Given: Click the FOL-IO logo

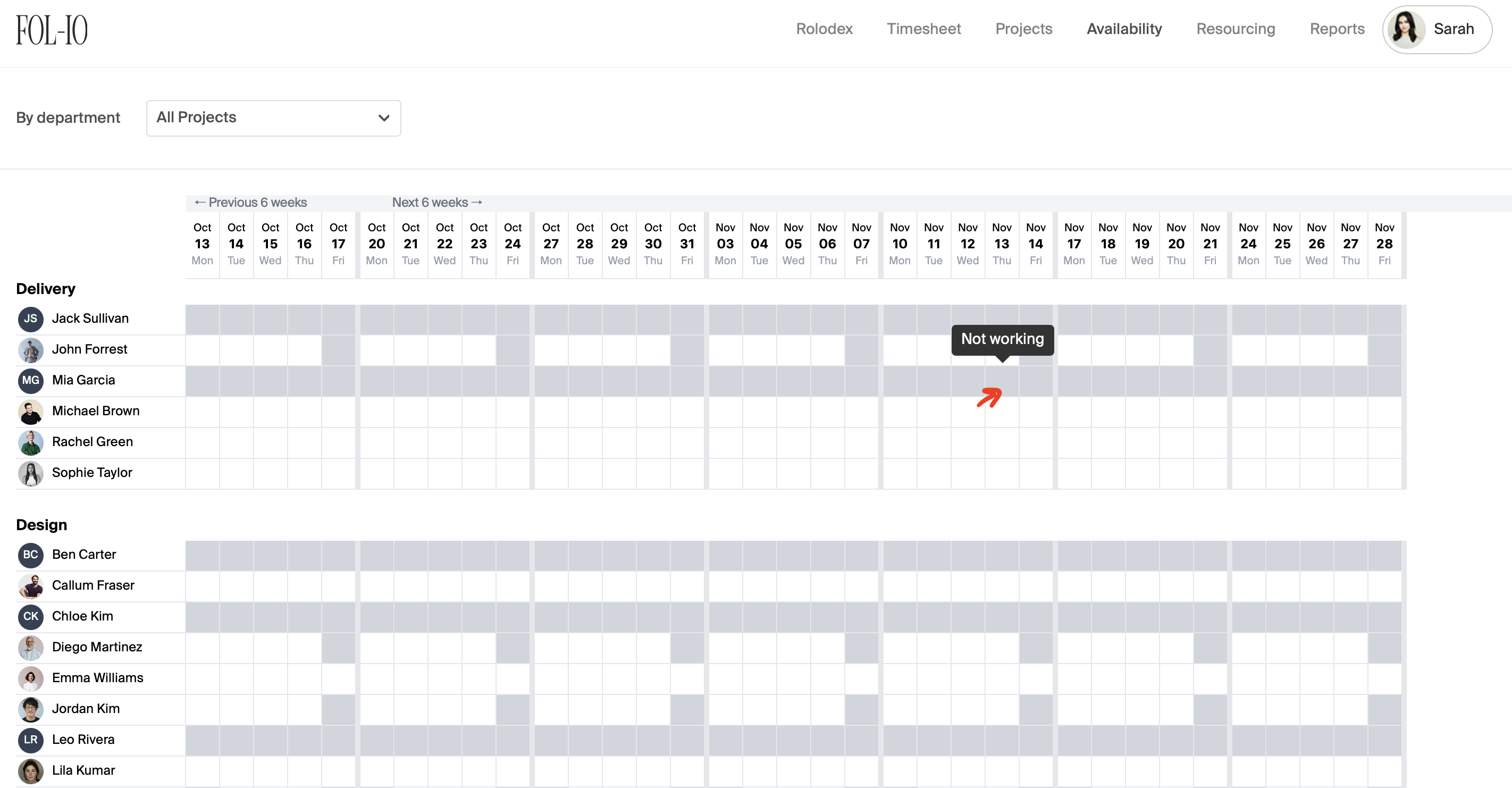Looking at the screenshot, I should [52, 30].
